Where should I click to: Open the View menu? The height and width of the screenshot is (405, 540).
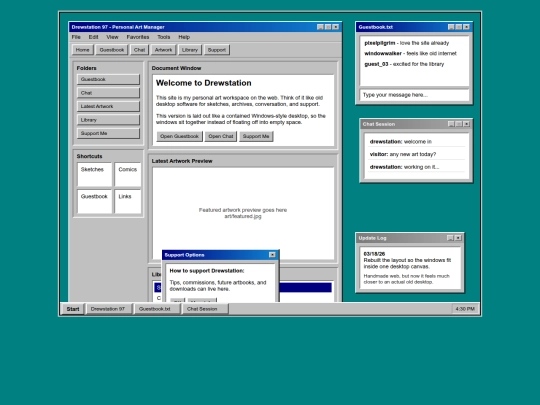112,37
